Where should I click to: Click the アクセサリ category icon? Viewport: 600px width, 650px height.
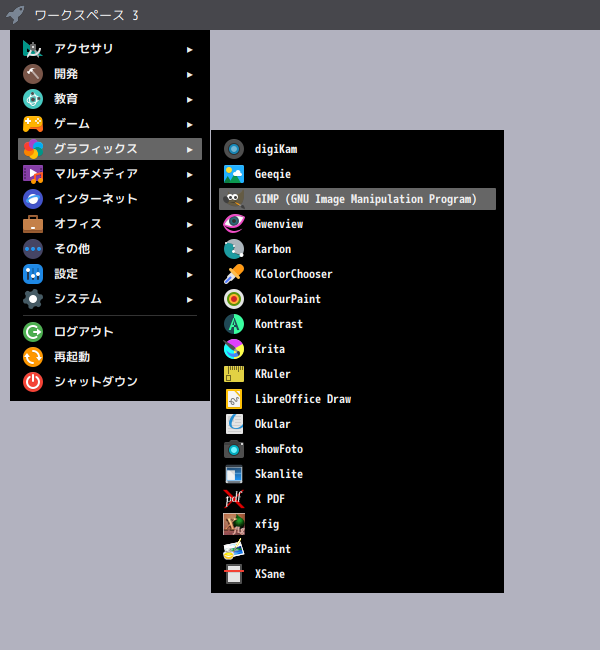tap(33, 49)
